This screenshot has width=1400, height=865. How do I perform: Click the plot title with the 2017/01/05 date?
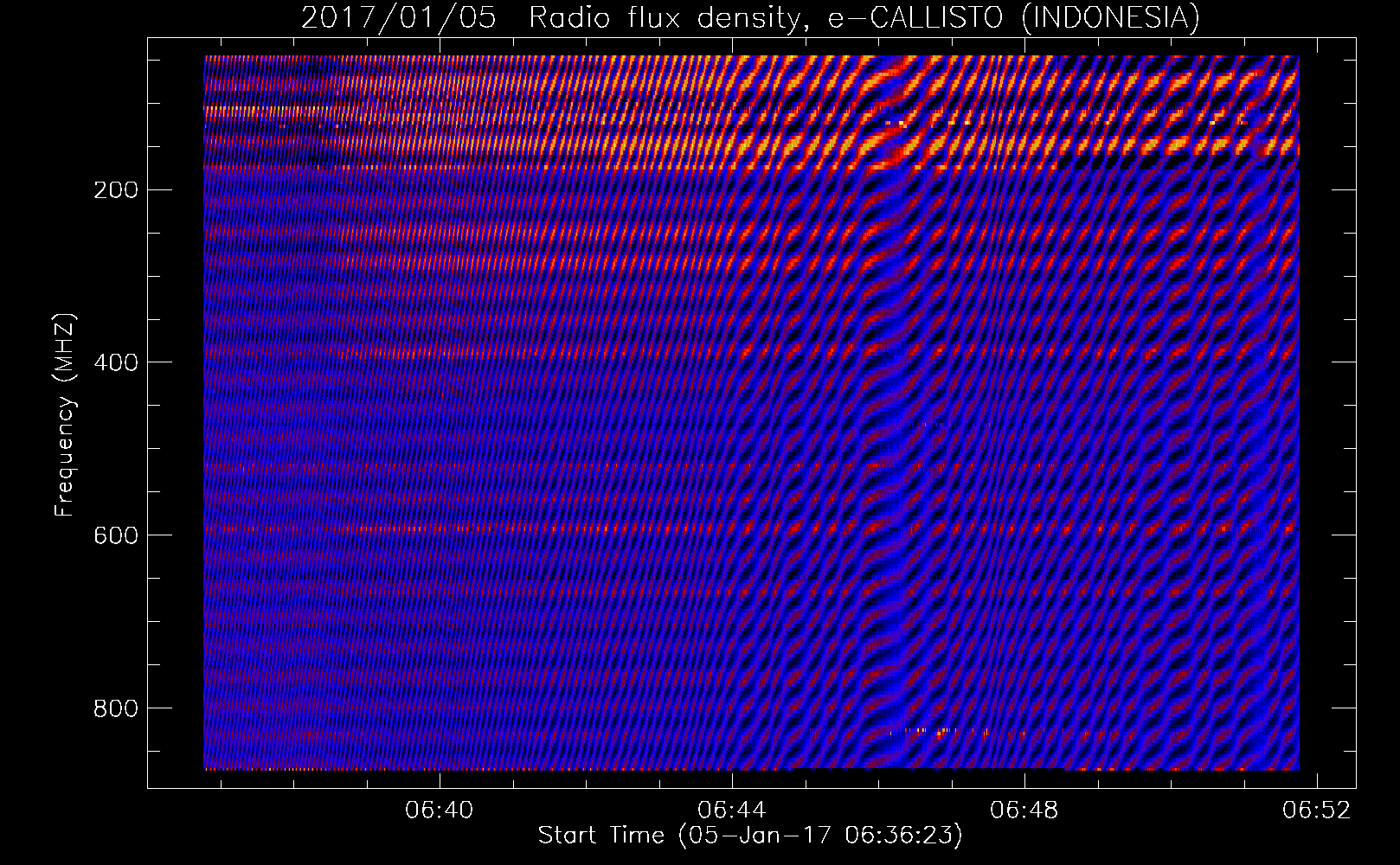tap(750, 18)
